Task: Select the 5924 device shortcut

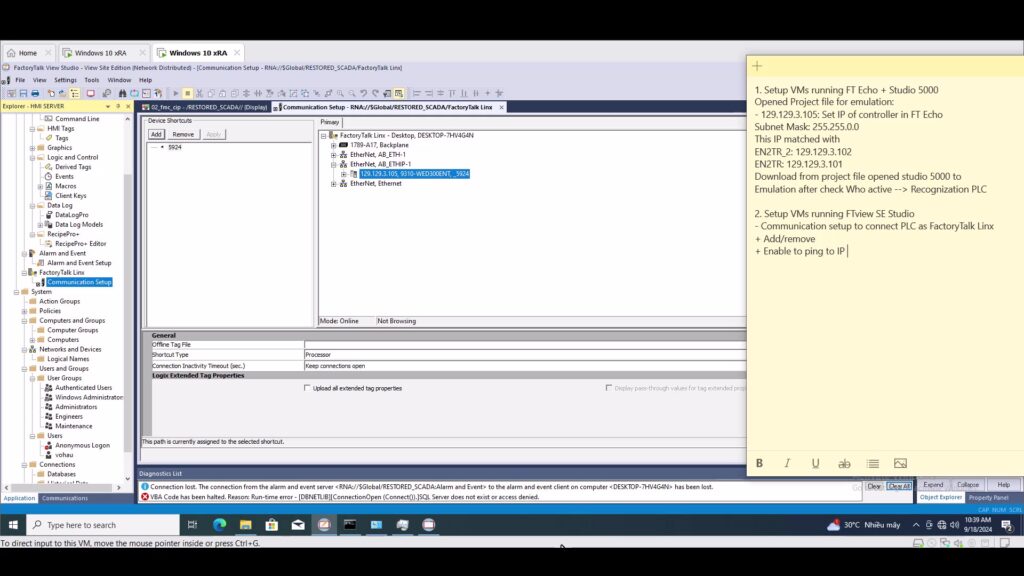Action: pyautogui.click(x=174, y=147)
